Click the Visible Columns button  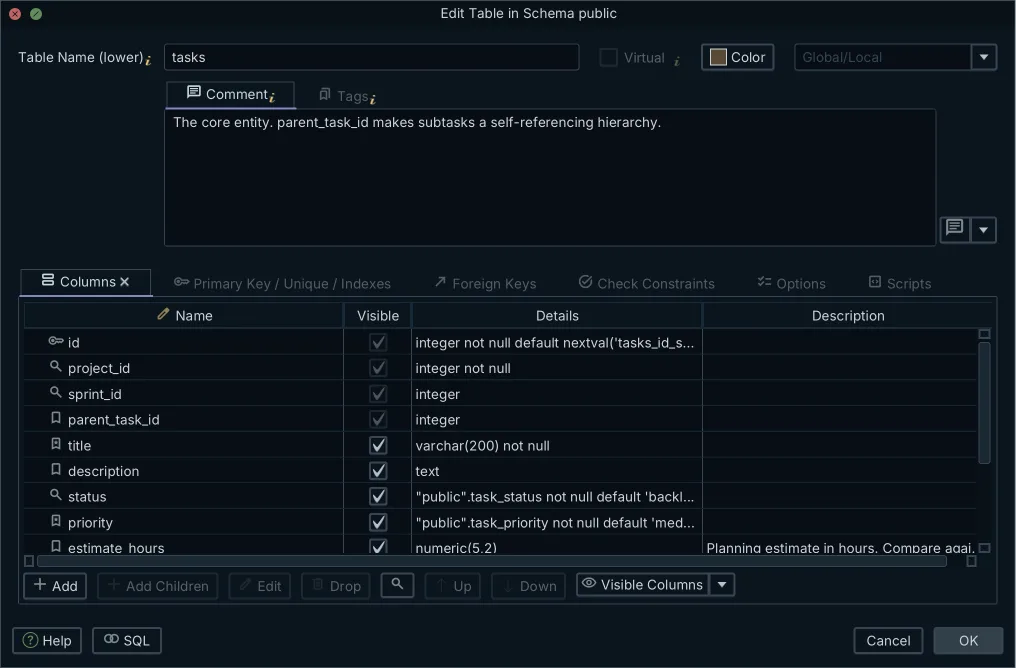(x=643, y=585)
